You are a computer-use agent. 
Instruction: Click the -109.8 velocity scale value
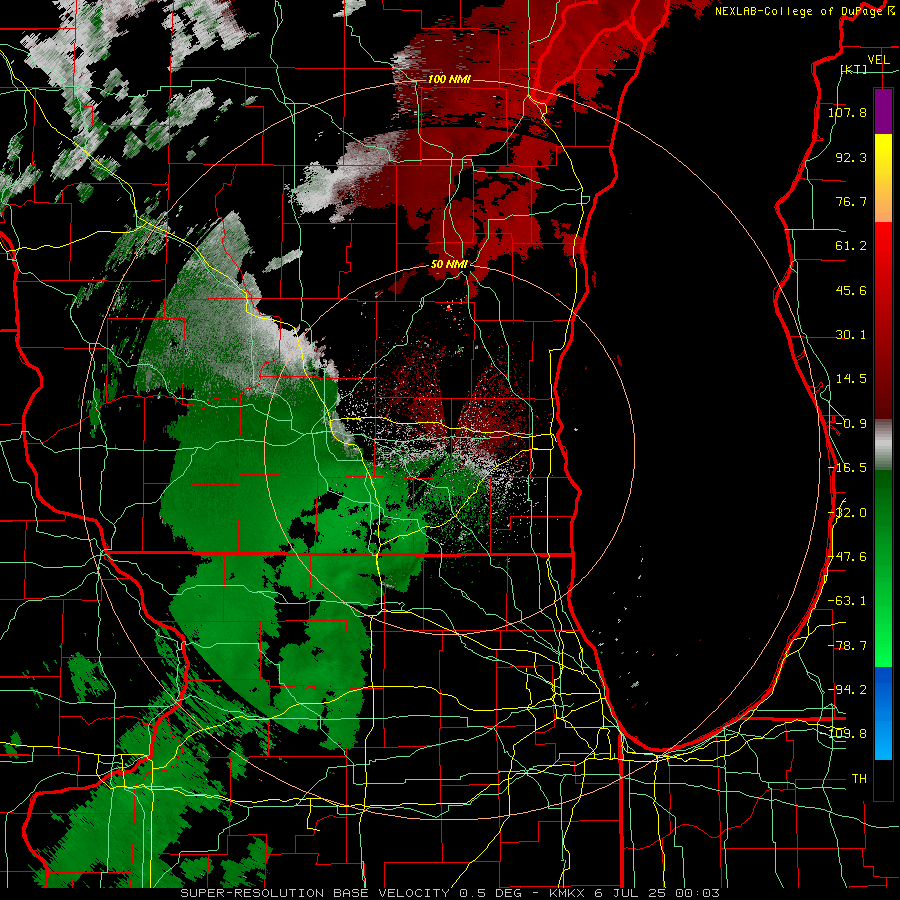tap(847, 734)
